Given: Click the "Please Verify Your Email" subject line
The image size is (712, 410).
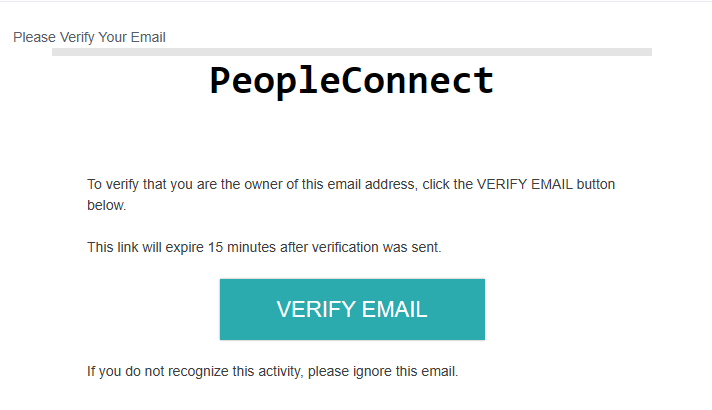Looking at the screenshot, I should pos(89,37).
